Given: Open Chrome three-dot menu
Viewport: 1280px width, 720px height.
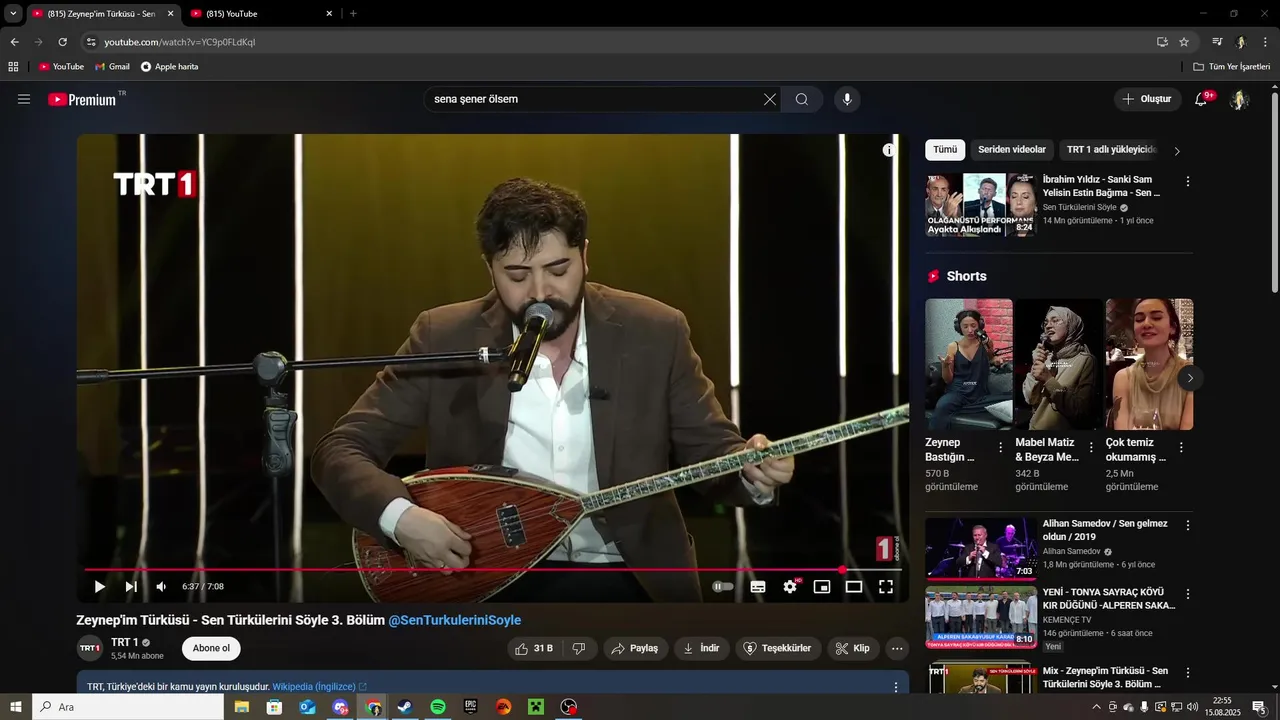Looking at the screenshot, I should [x=1266, y=42].
